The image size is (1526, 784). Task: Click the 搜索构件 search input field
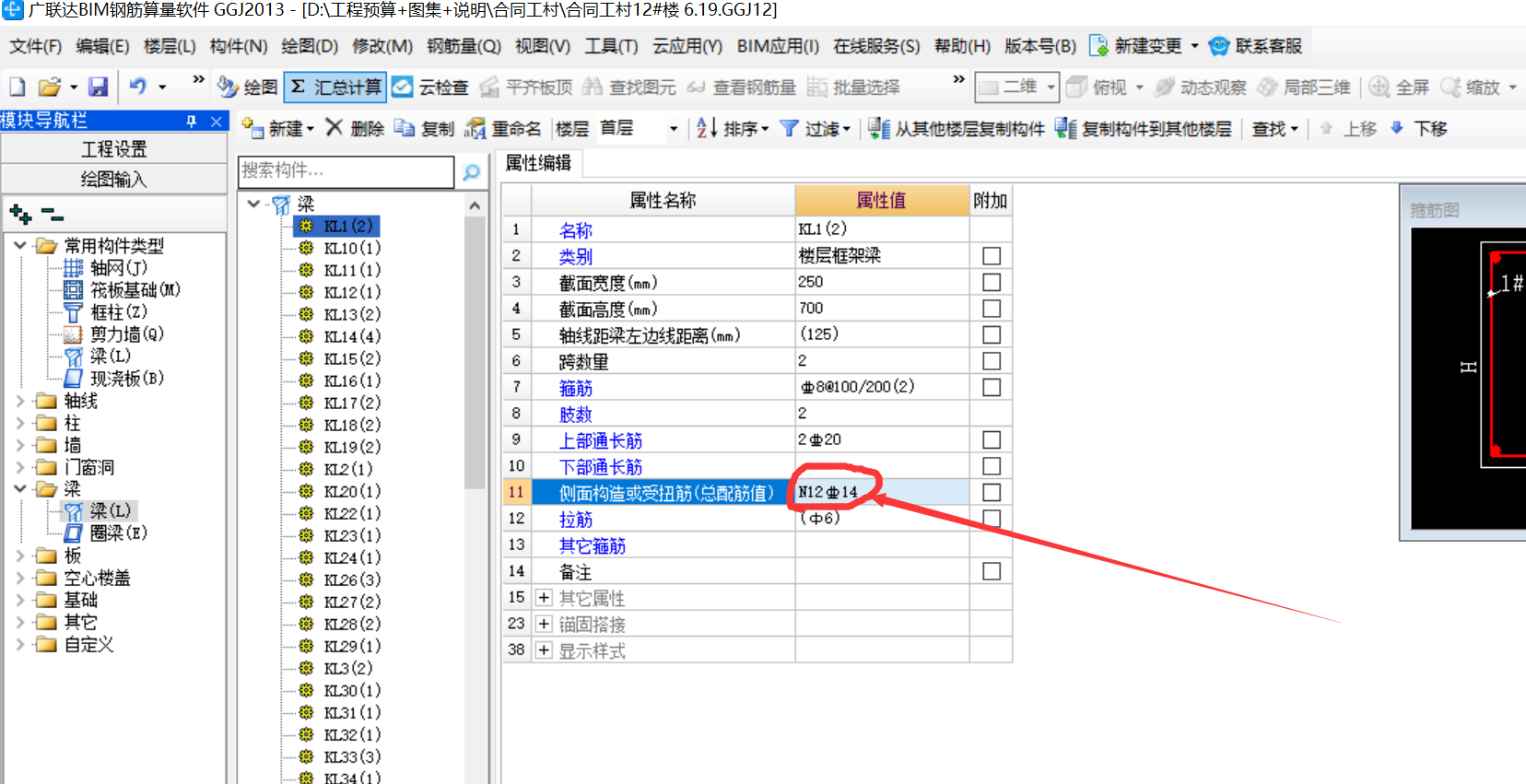(x=346, y=170)
